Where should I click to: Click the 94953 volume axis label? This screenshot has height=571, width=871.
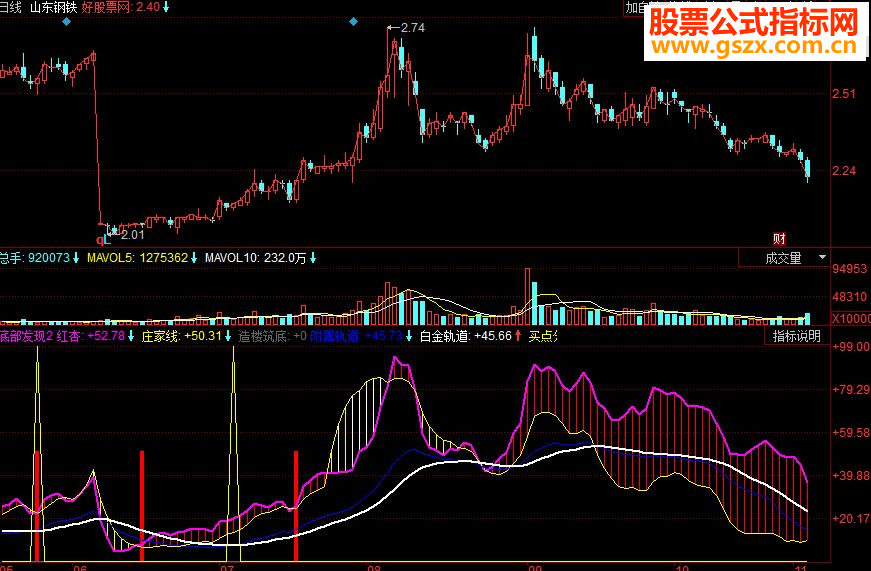pos(849,269)
